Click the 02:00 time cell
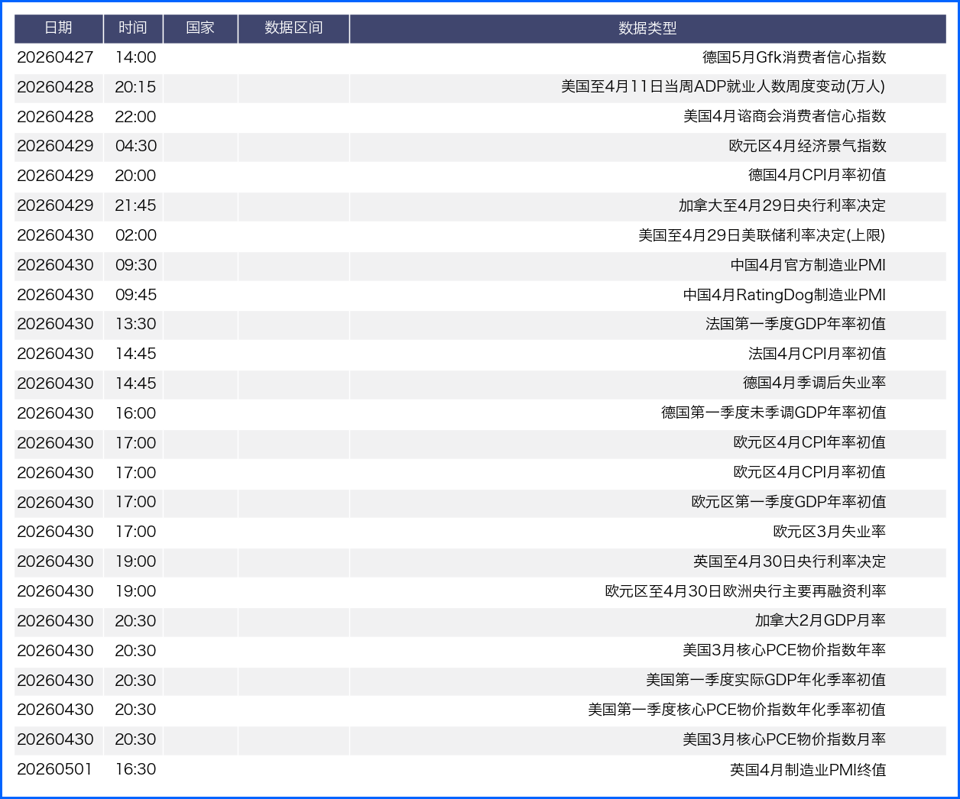 point(135,236)
